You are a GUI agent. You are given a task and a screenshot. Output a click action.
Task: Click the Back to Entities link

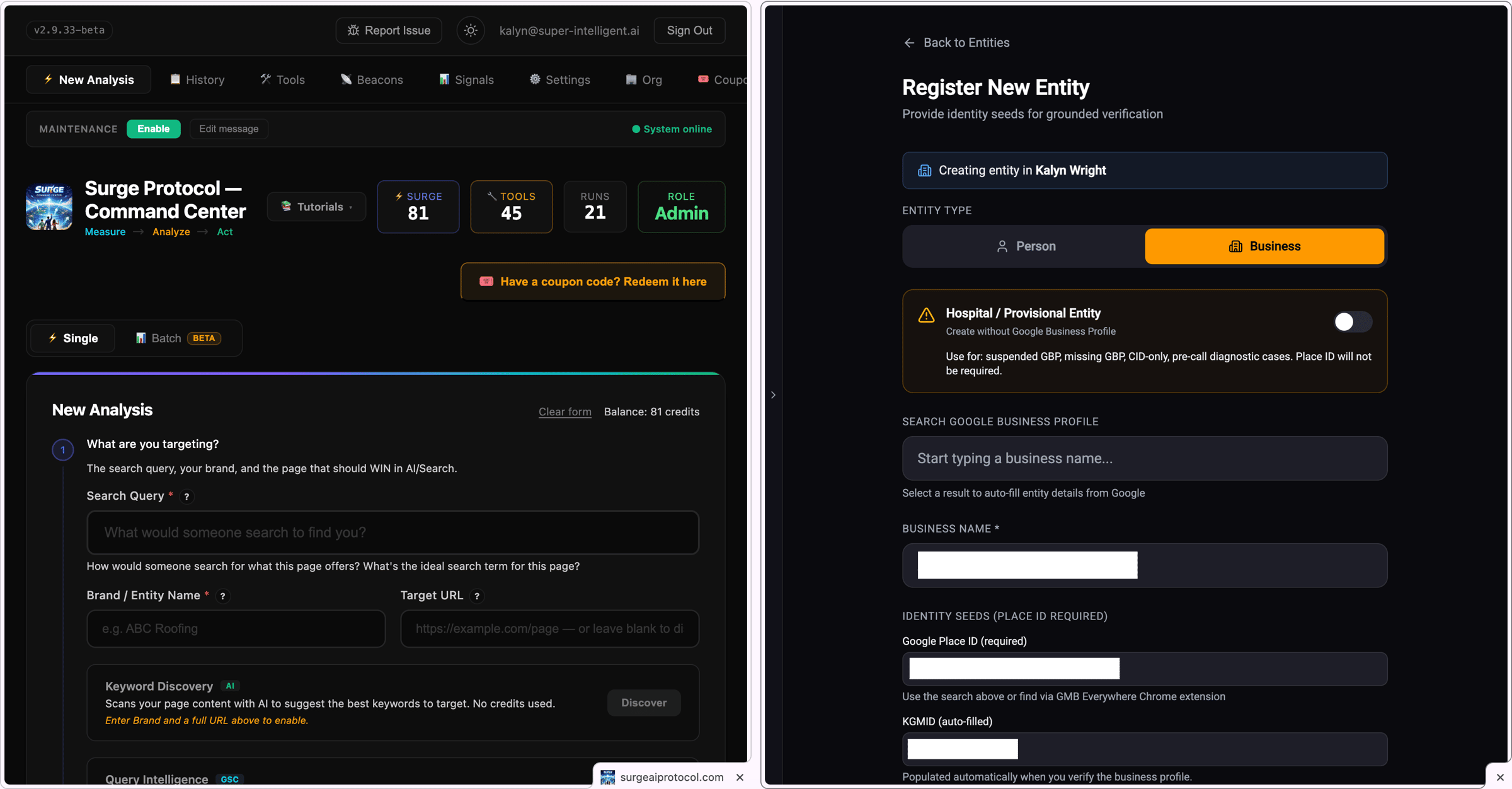(x=956, y=42)
